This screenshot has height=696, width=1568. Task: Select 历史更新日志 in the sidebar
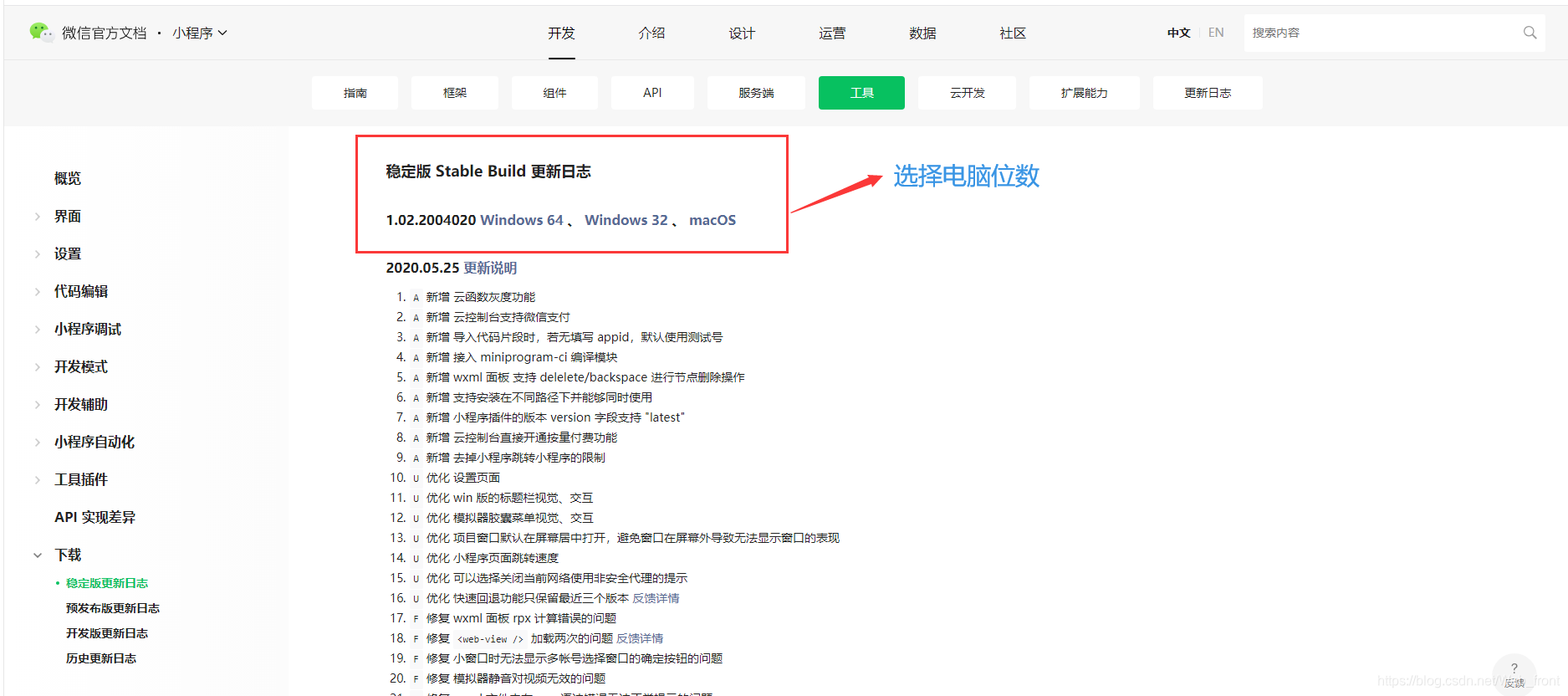click(101, 658)
